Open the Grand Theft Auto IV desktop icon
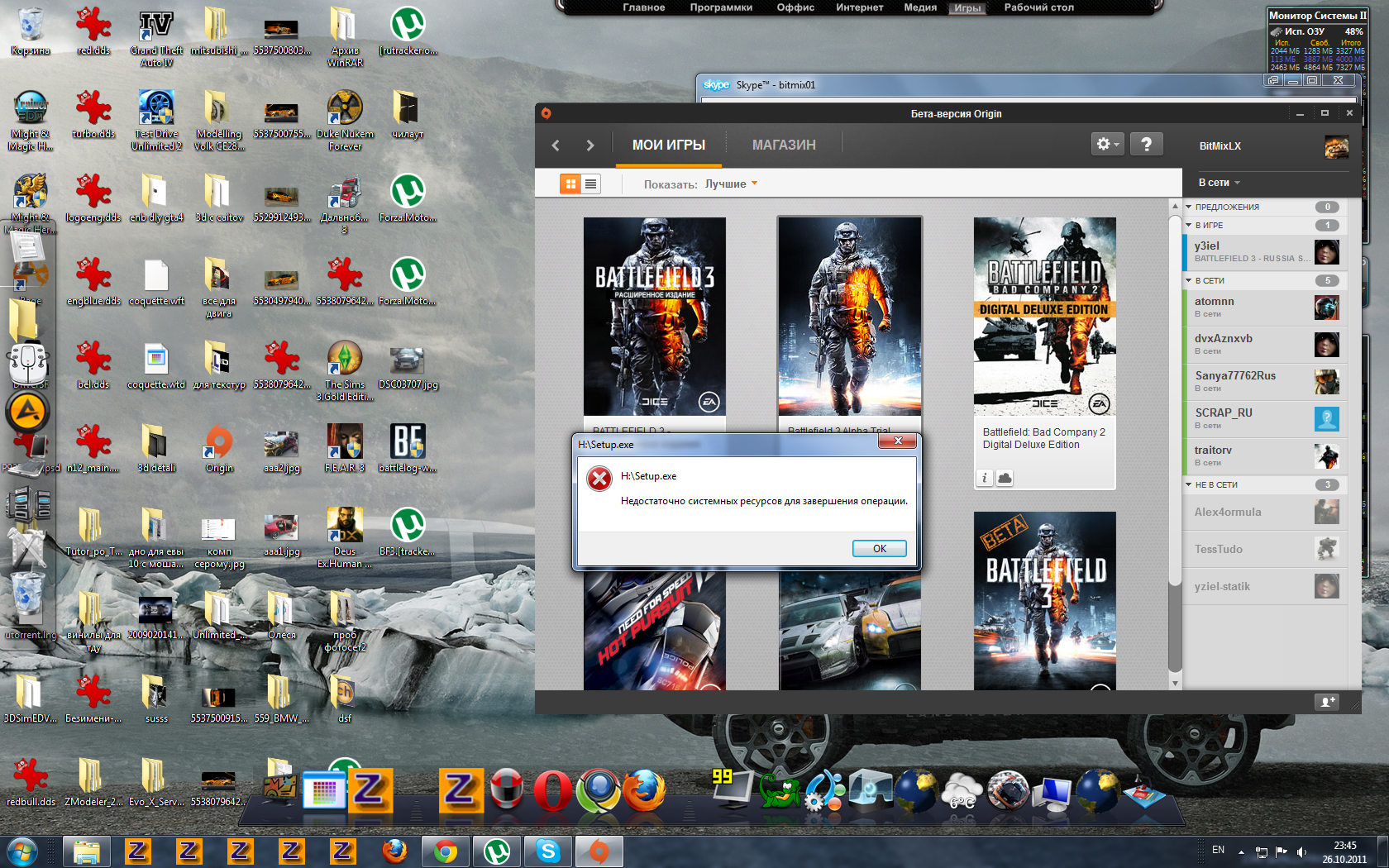The width and height of the screenshot is (1389, 868). point(156,37)
